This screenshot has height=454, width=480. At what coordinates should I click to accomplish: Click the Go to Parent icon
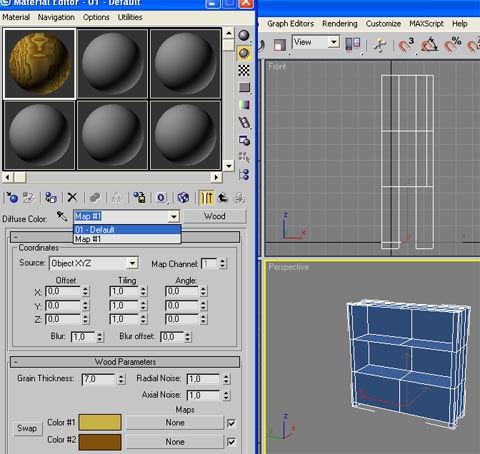(223, 198)
